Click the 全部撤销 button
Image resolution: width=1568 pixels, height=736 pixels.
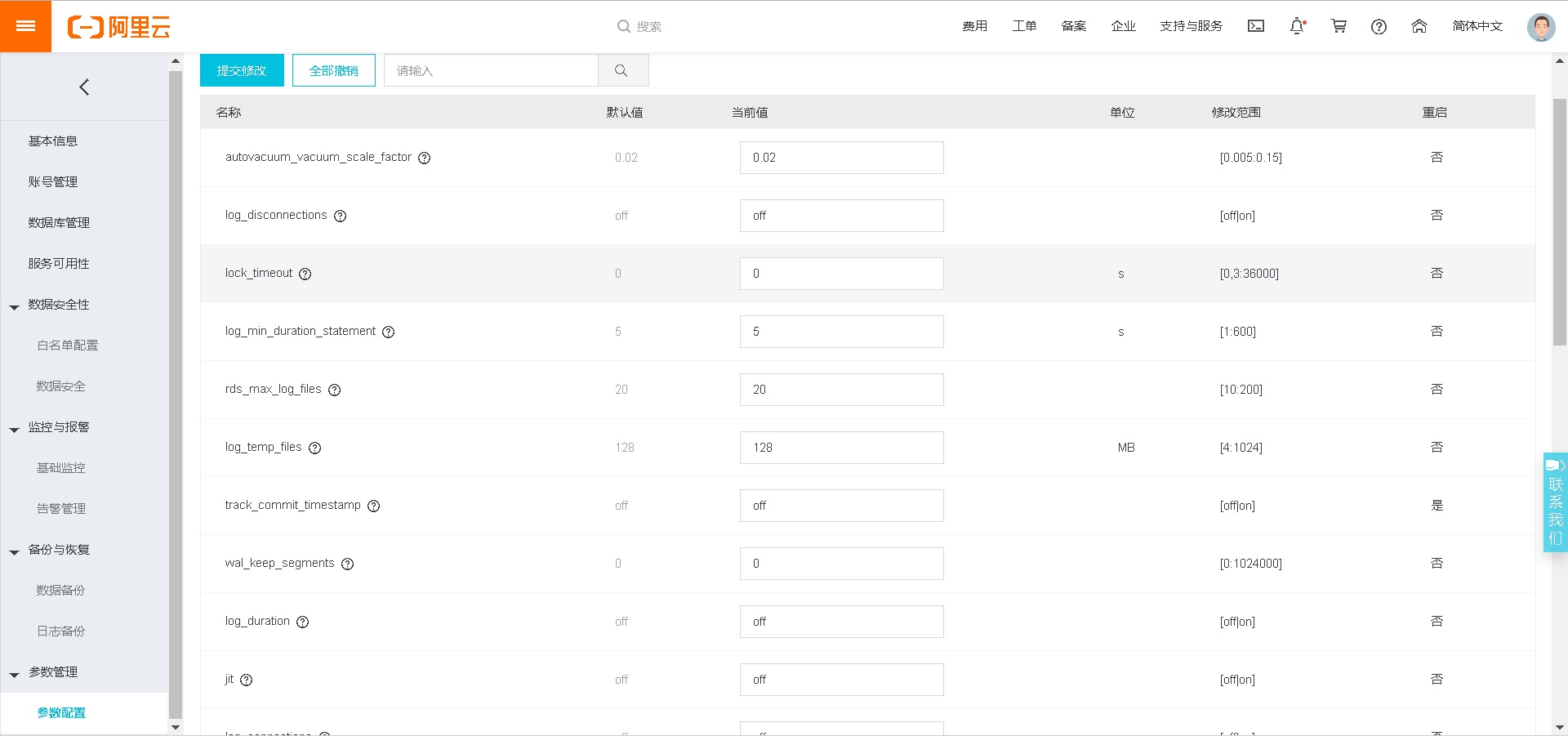point(333,71)
